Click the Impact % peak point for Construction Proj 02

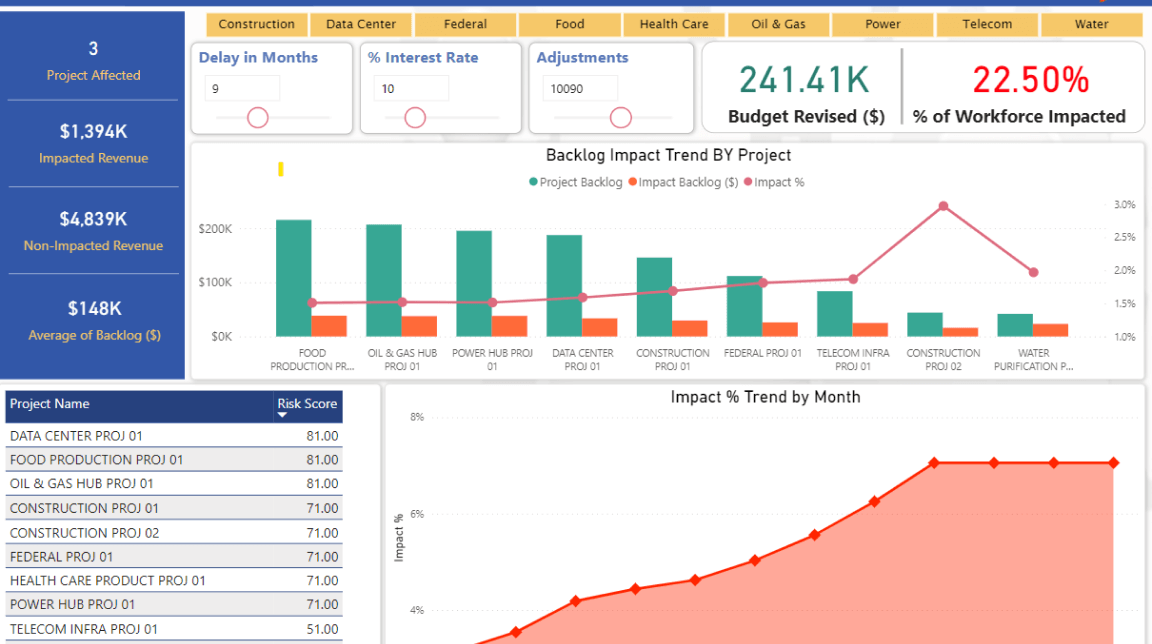point(943,206)
